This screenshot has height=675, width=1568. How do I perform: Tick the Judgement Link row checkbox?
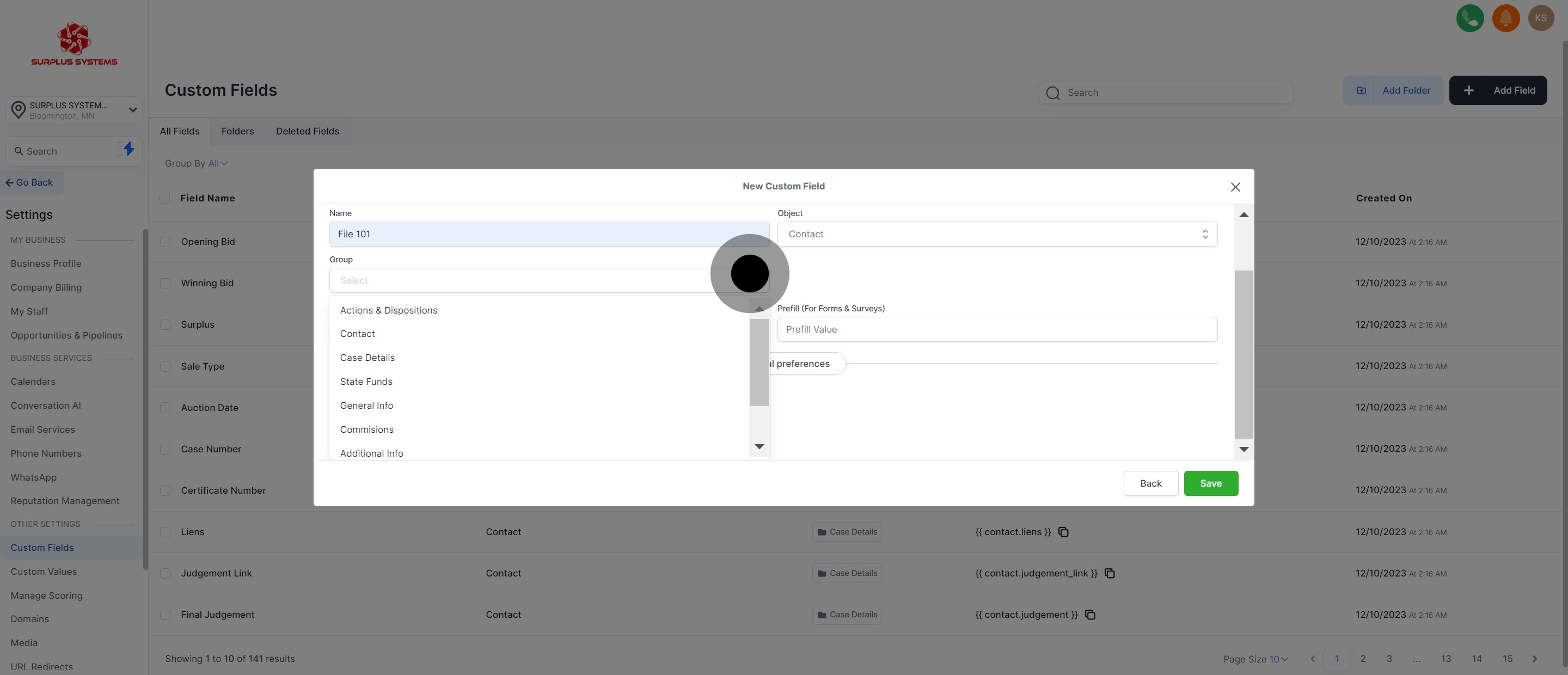click(x=165, y=573)
